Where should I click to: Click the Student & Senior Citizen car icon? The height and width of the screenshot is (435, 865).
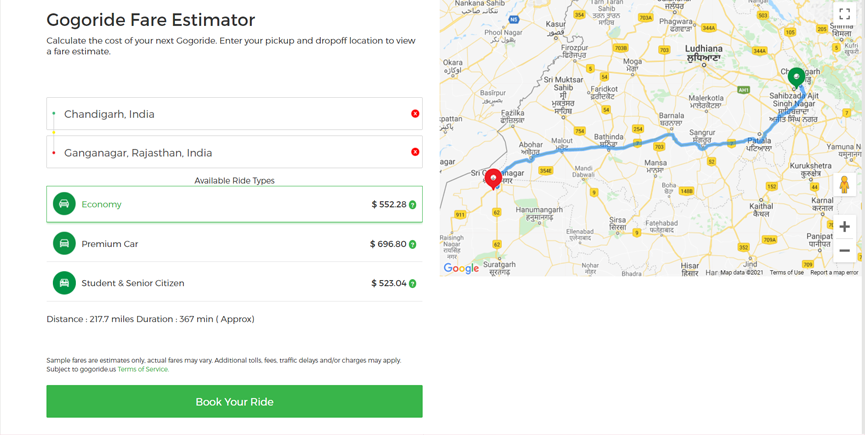click(x=64, y=283)
